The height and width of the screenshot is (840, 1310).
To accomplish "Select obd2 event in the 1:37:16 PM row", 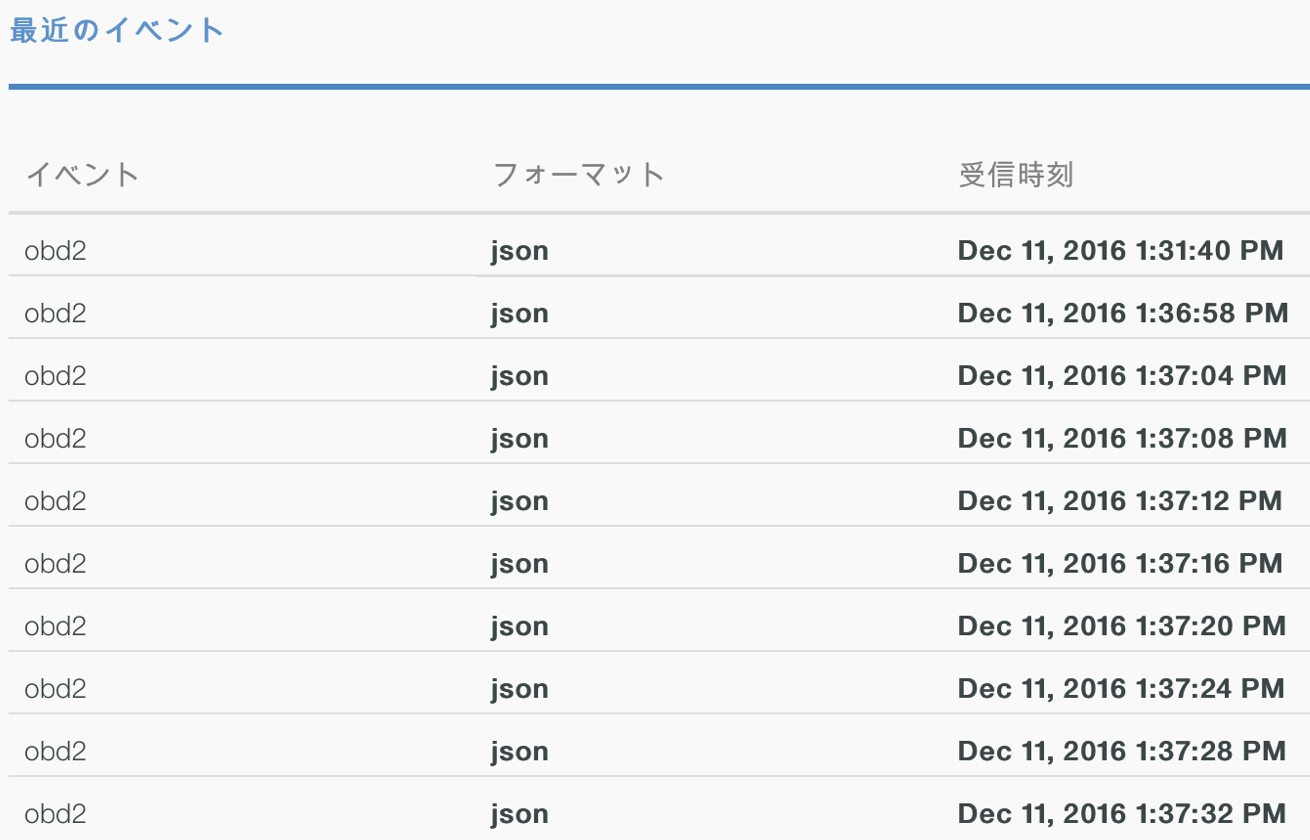I will point(55,563).
